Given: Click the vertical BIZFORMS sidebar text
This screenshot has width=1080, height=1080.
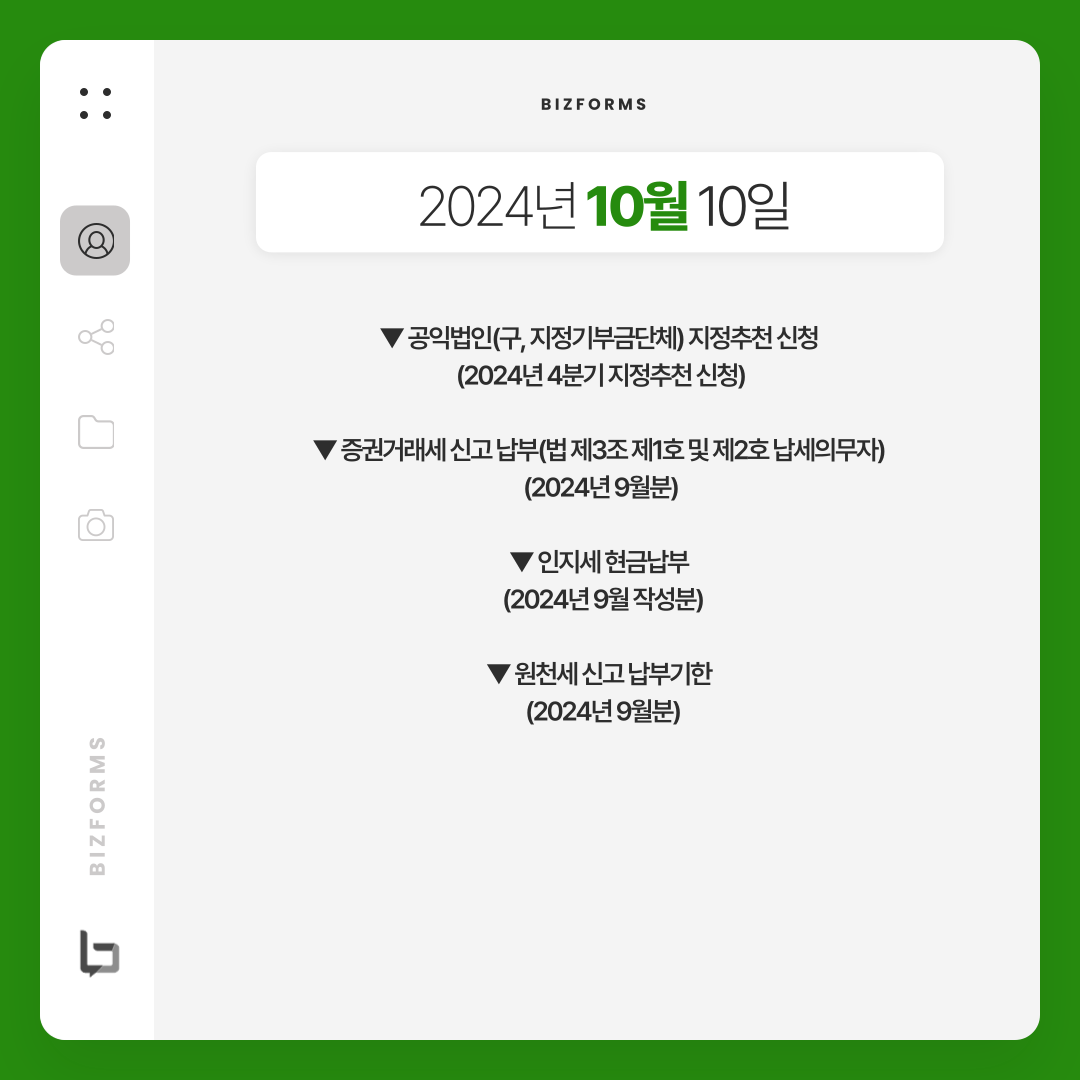Looking at the screenshot, I should tap(97, 806).
